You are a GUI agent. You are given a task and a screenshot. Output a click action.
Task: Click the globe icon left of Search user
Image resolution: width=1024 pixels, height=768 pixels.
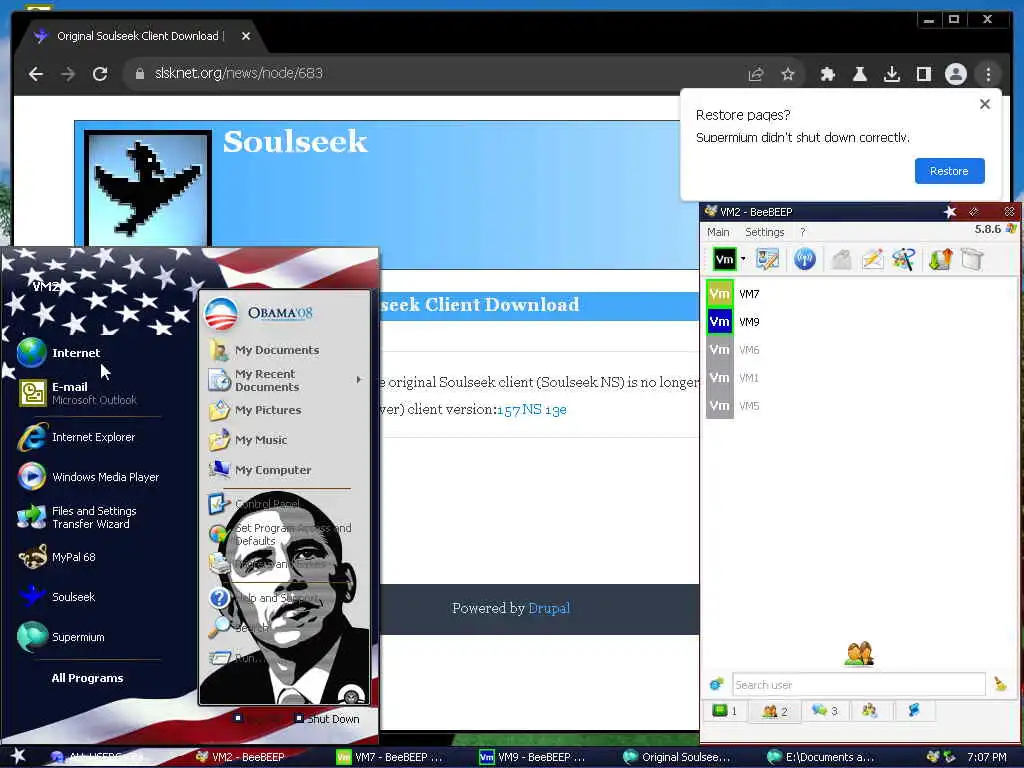click(x=716, y=684)
